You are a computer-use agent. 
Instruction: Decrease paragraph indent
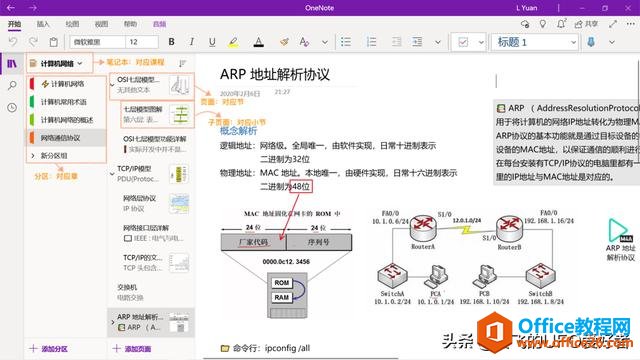tap(396, 42)
